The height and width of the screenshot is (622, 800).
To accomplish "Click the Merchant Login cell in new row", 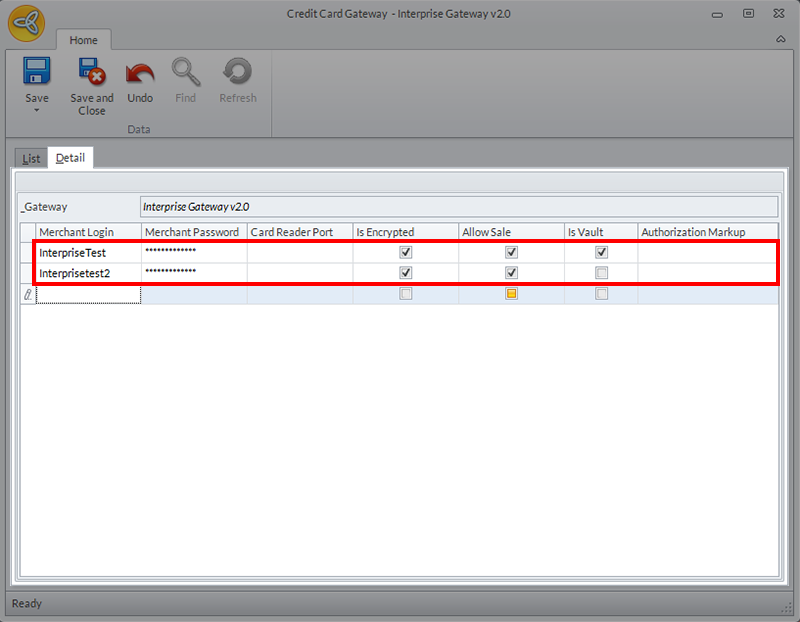I will click(x=88, y=294).
